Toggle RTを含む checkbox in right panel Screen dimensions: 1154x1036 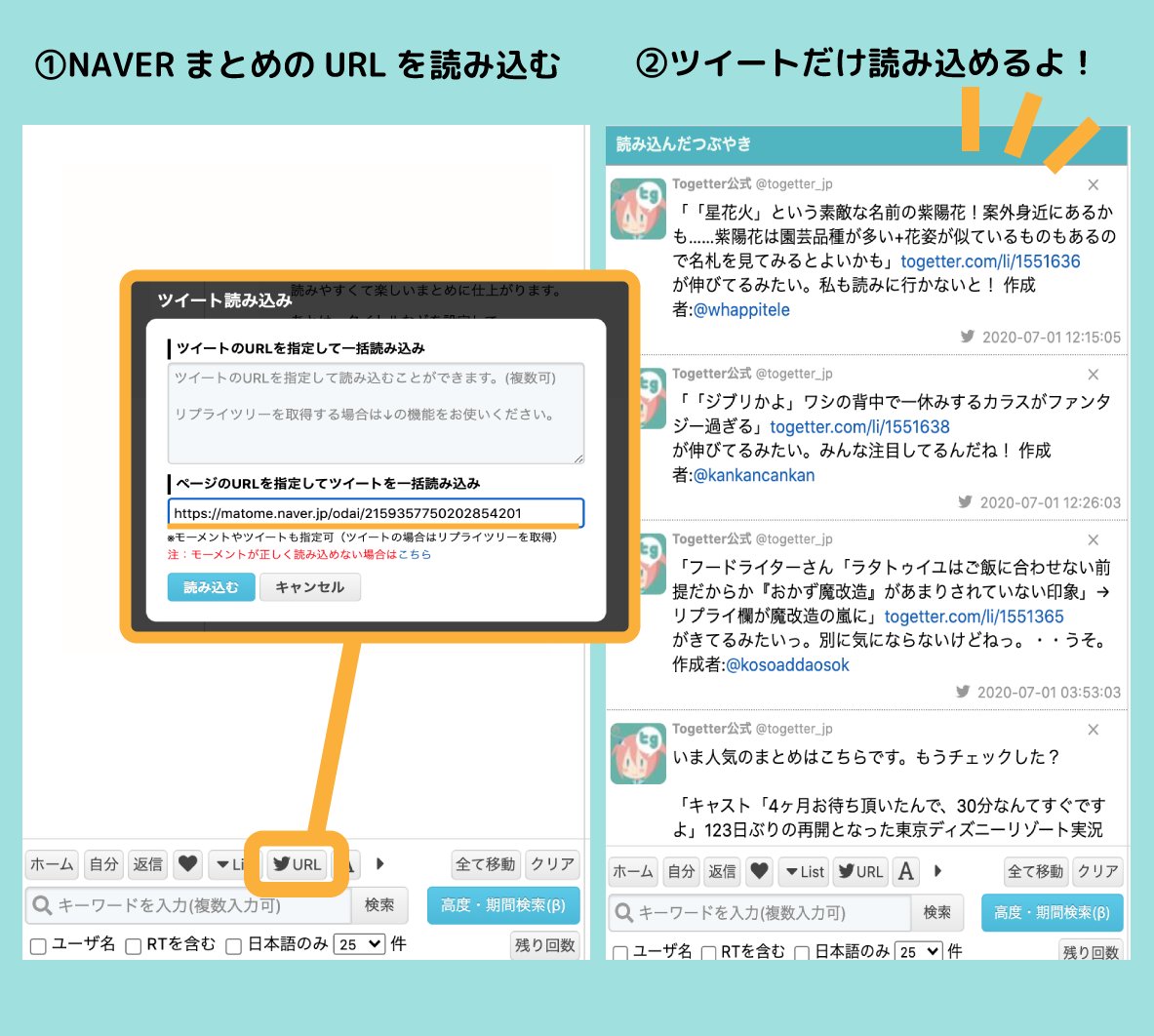point(709,953)
